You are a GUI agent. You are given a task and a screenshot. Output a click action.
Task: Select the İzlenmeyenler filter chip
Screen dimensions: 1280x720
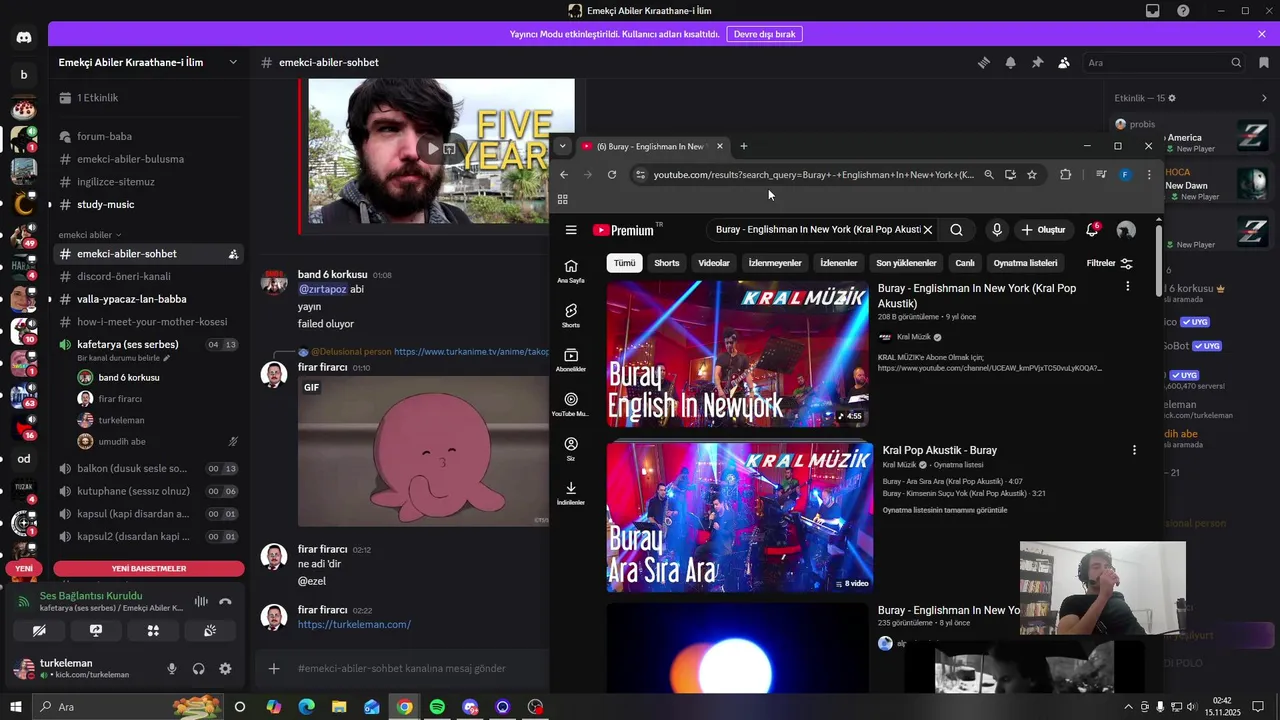(775, 263)
